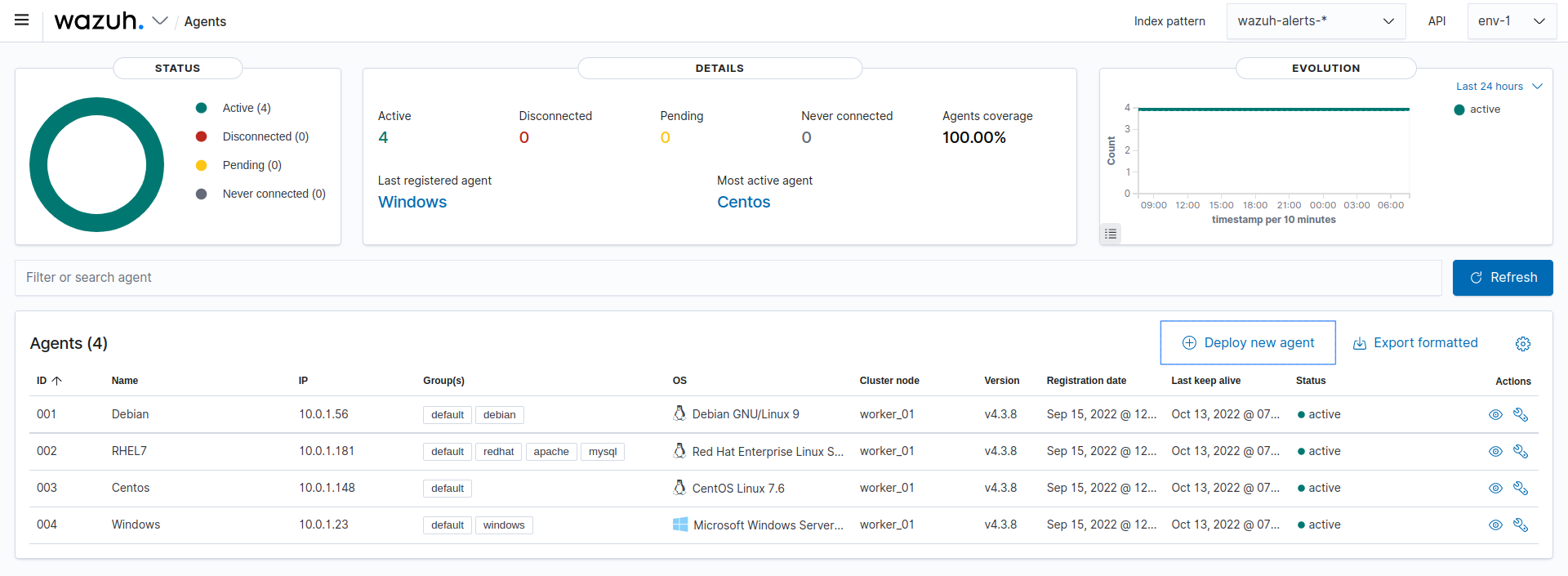1568x576 pixels.
Task: Click Linux icon in CentOS row
Action: click(x=679, y=487)
